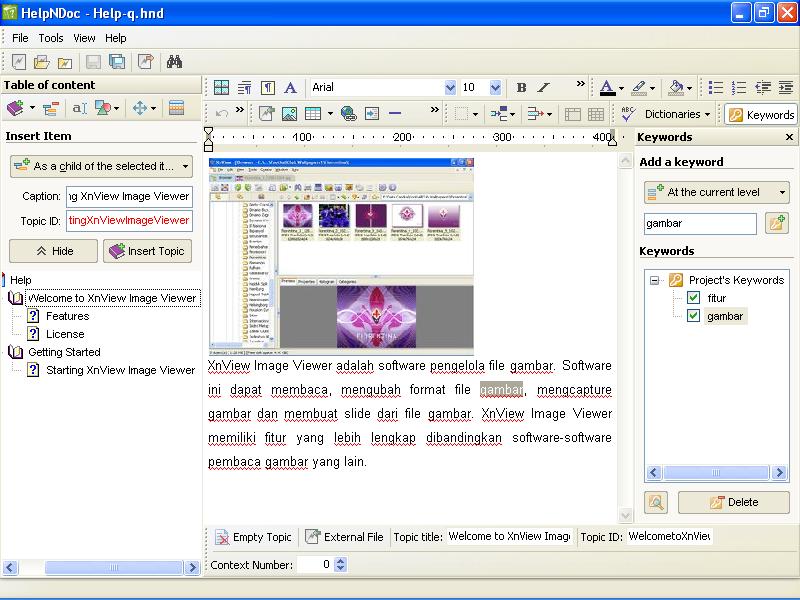Increase paragraph indent
The image size is (800, 600).
786,88
